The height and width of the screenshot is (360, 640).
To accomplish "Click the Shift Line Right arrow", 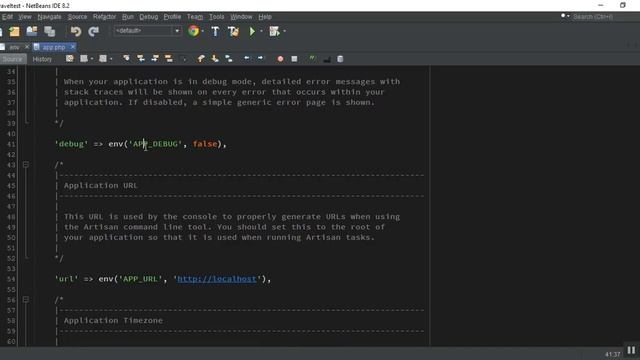I will [260, 58].
